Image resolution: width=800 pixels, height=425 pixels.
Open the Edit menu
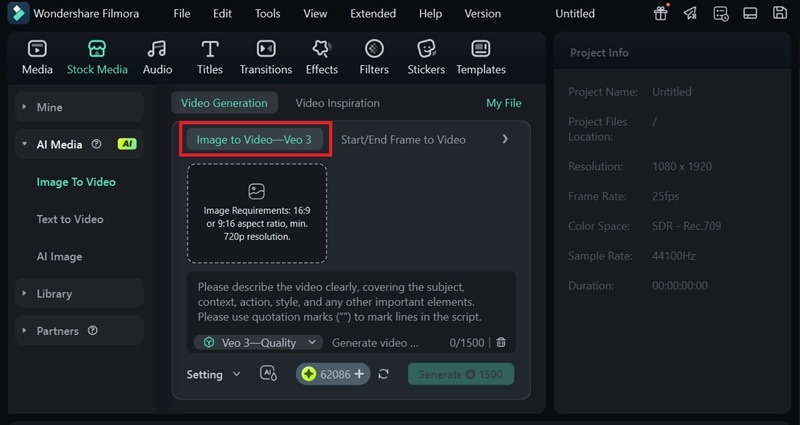tap(222, 14)
